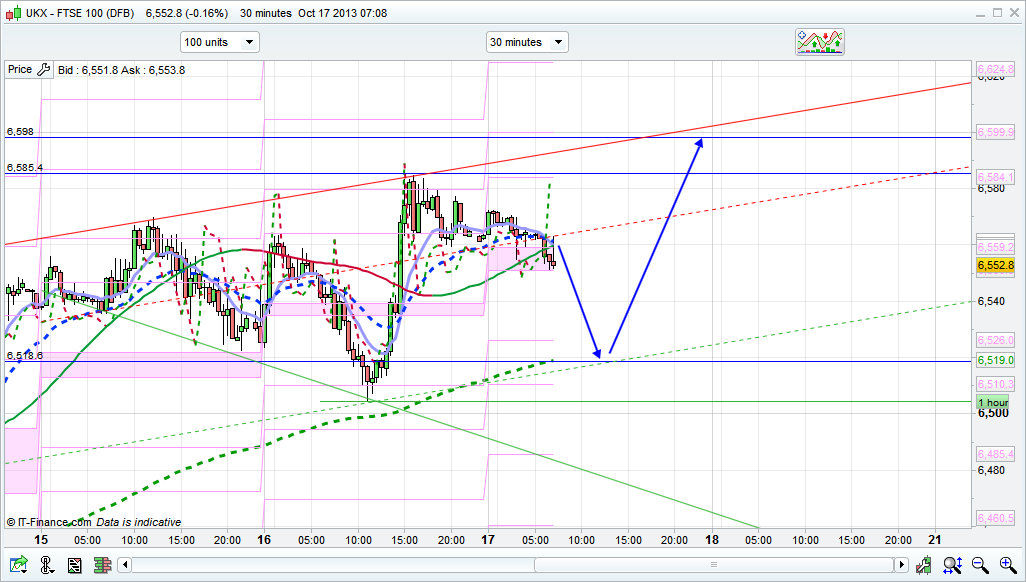Click the magnifier with blue arrows icon
Viewport: 1026px width, 582px height.
955,565
